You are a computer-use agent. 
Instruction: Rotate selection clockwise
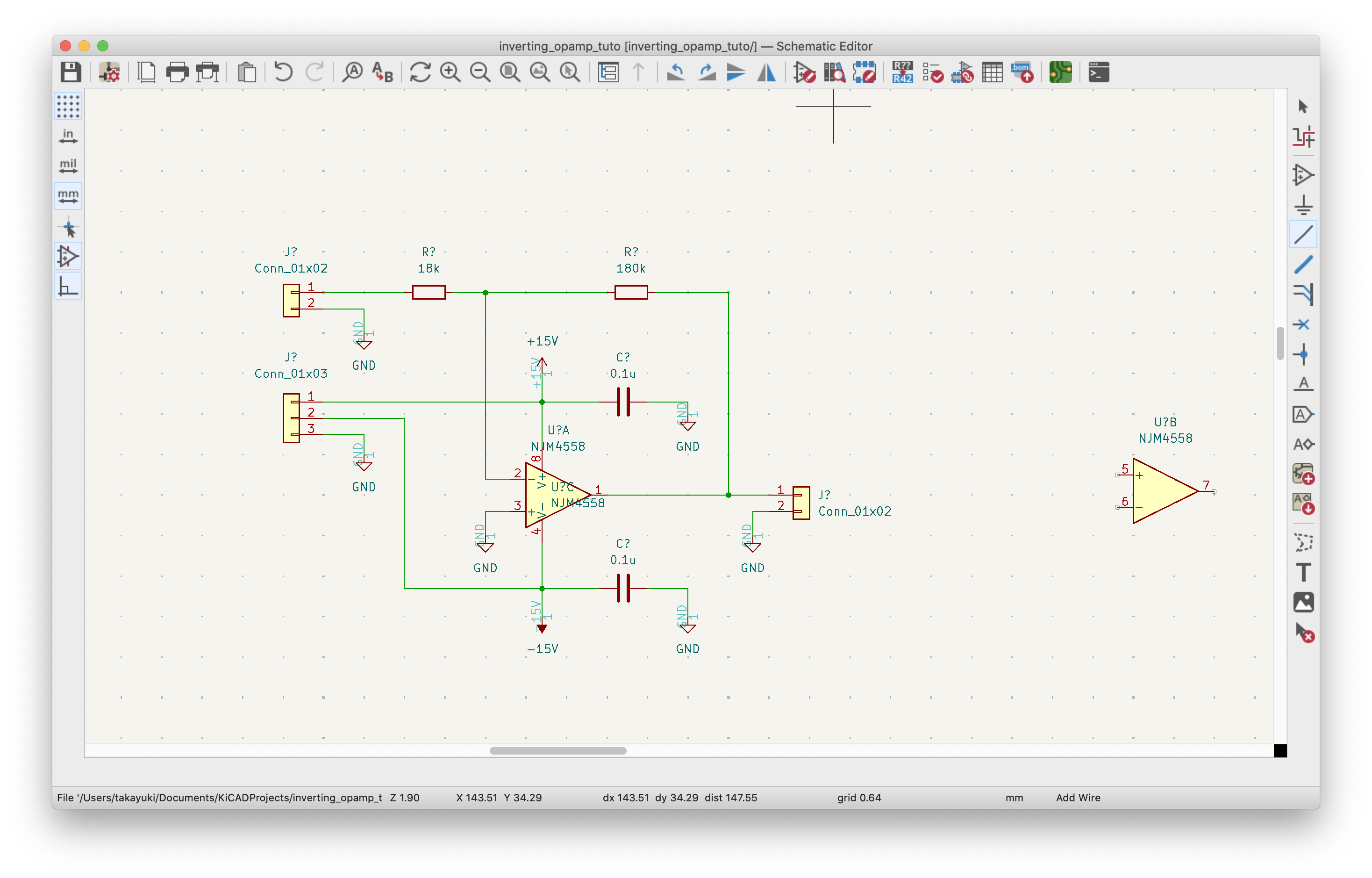[x=707, y=72]
